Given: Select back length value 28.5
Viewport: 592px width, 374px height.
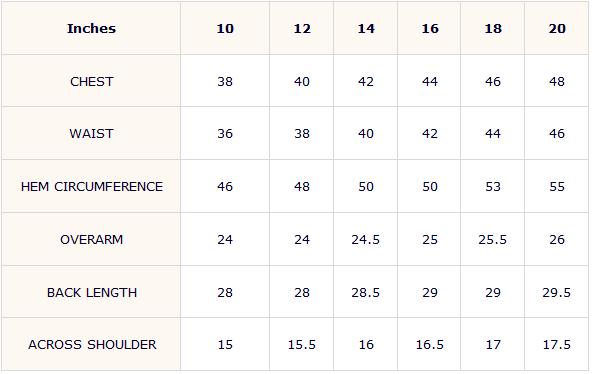Looking at the screenshot, I should point(365,292).
